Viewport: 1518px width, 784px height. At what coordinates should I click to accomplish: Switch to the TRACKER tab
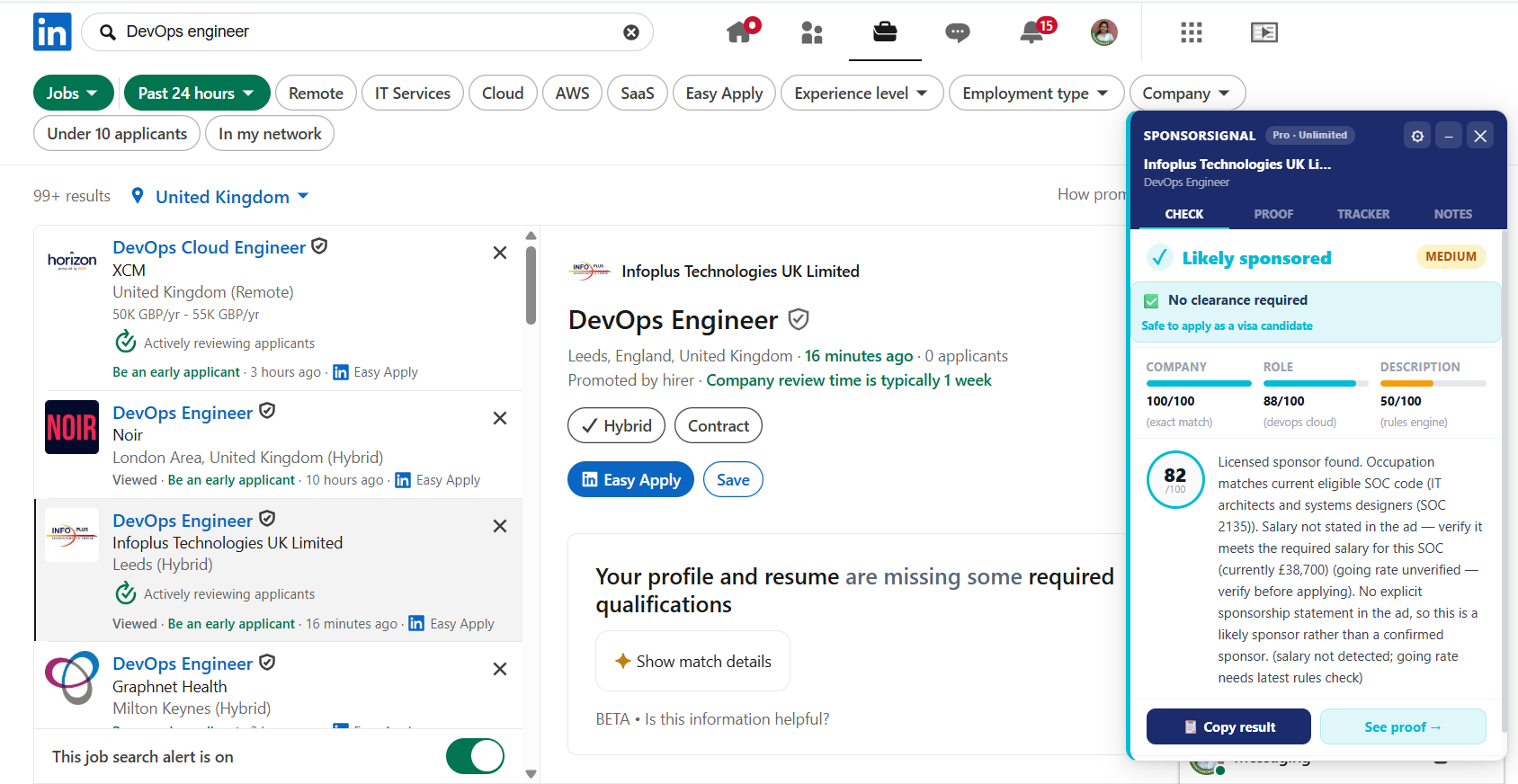[x=1362, y=214]
